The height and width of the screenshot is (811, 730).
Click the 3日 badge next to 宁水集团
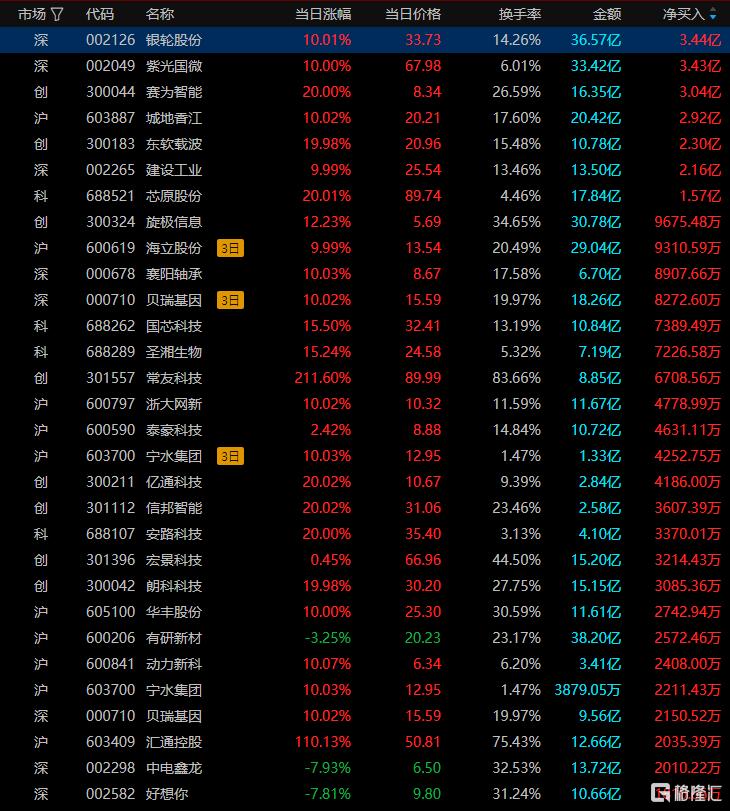tap(230, 456)
